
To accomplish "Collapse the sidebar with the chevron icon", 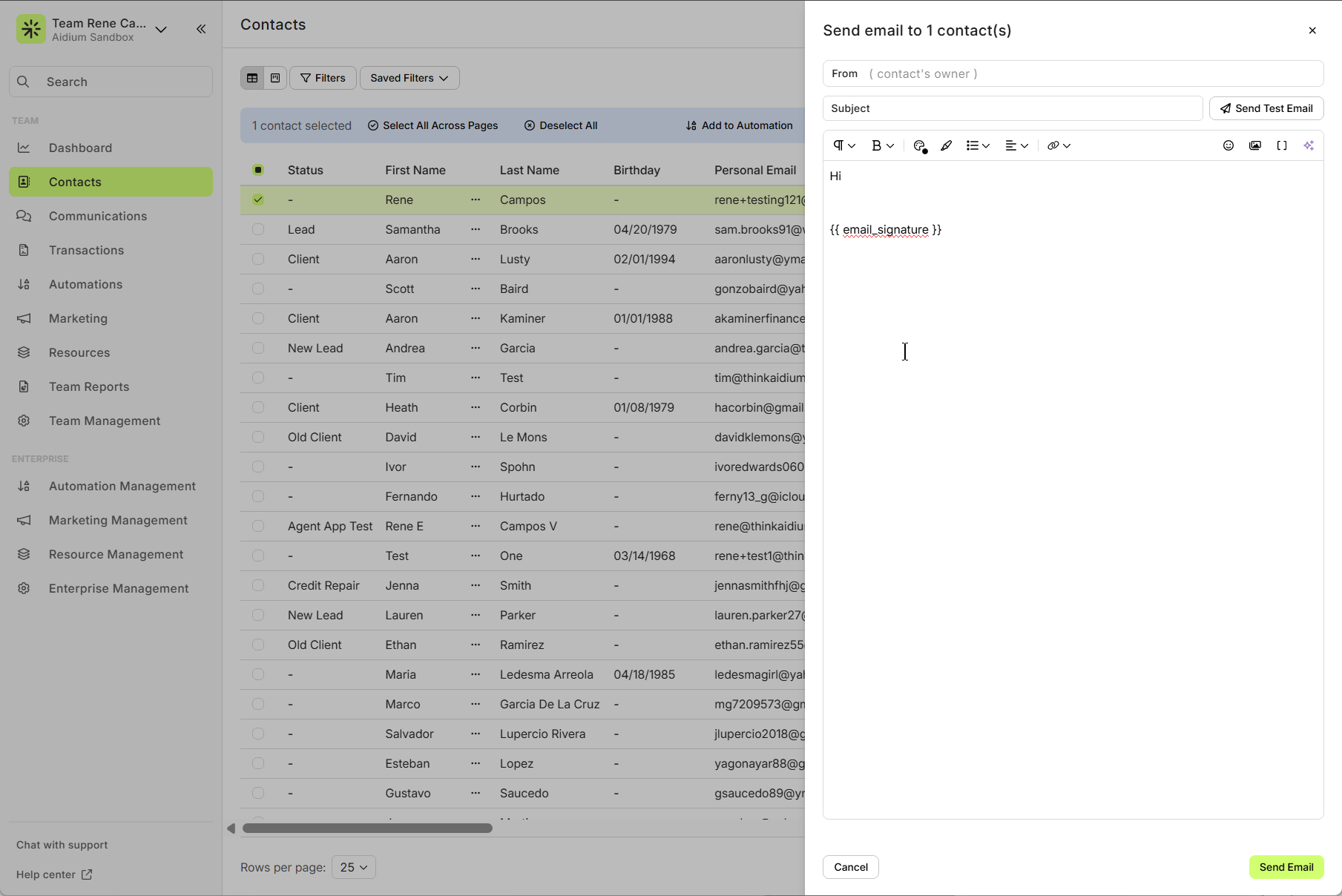I will pyautogui.click(x=200, y=29).
